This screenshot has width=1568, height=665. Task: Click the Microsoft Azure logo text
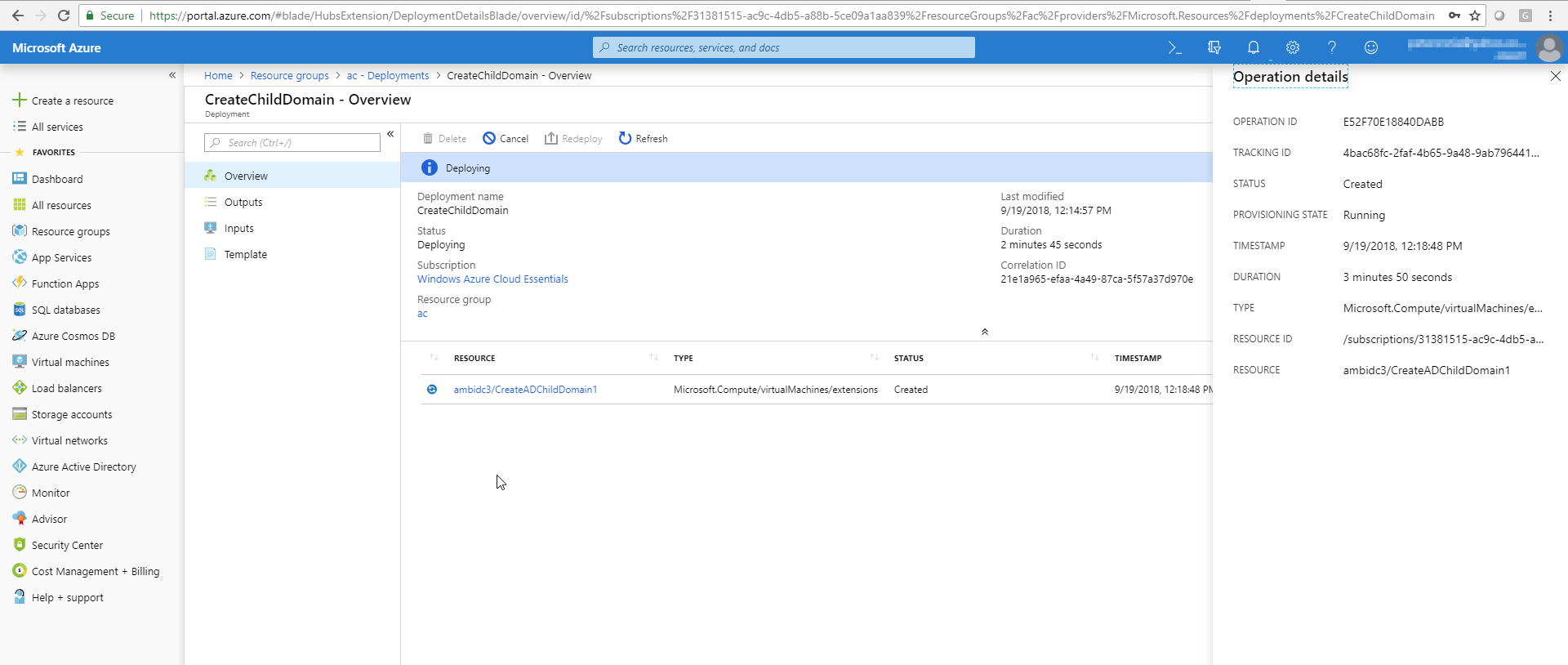click(x=56, y=47)
